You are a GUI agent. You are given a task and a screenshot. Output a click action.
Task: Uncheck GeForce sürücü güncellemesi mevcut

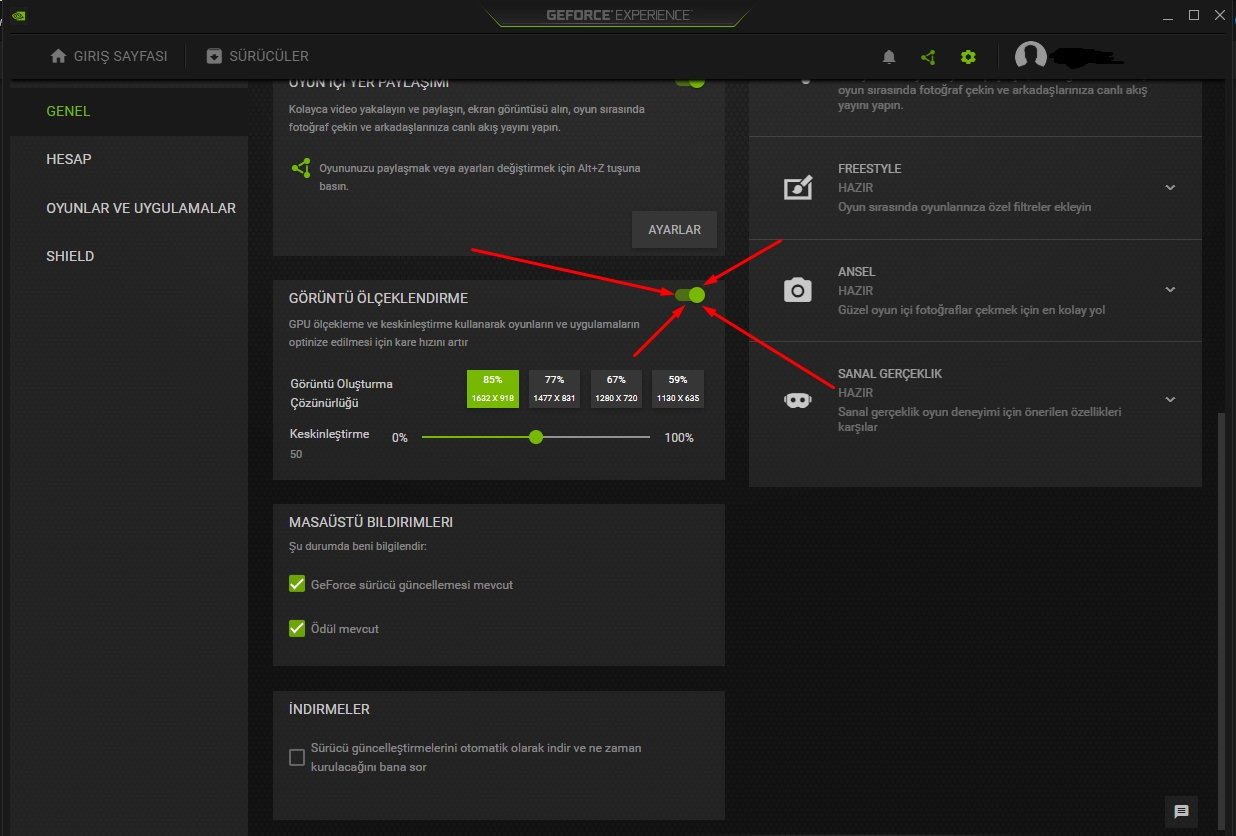[297, 584]
